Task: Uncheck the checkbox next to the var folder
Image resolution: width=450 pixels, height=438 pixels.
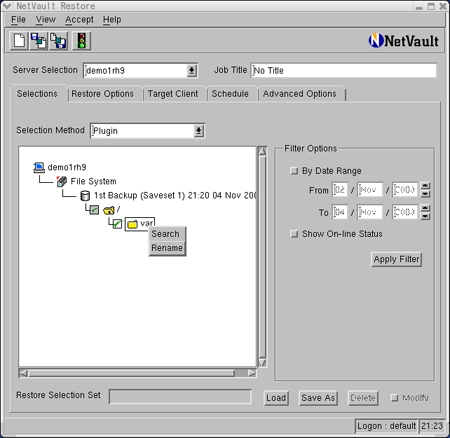Action: tap(117, 224)
